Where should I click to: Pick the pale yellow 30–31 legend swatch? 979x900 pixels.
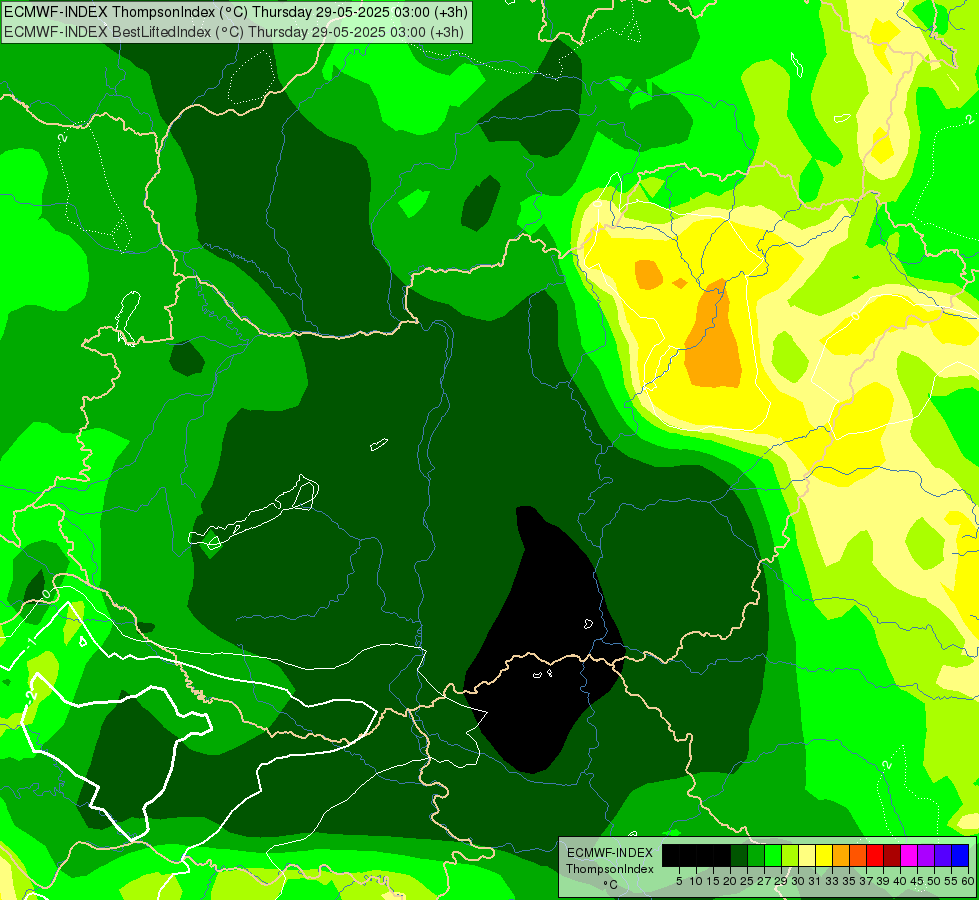tap(807, 855)
